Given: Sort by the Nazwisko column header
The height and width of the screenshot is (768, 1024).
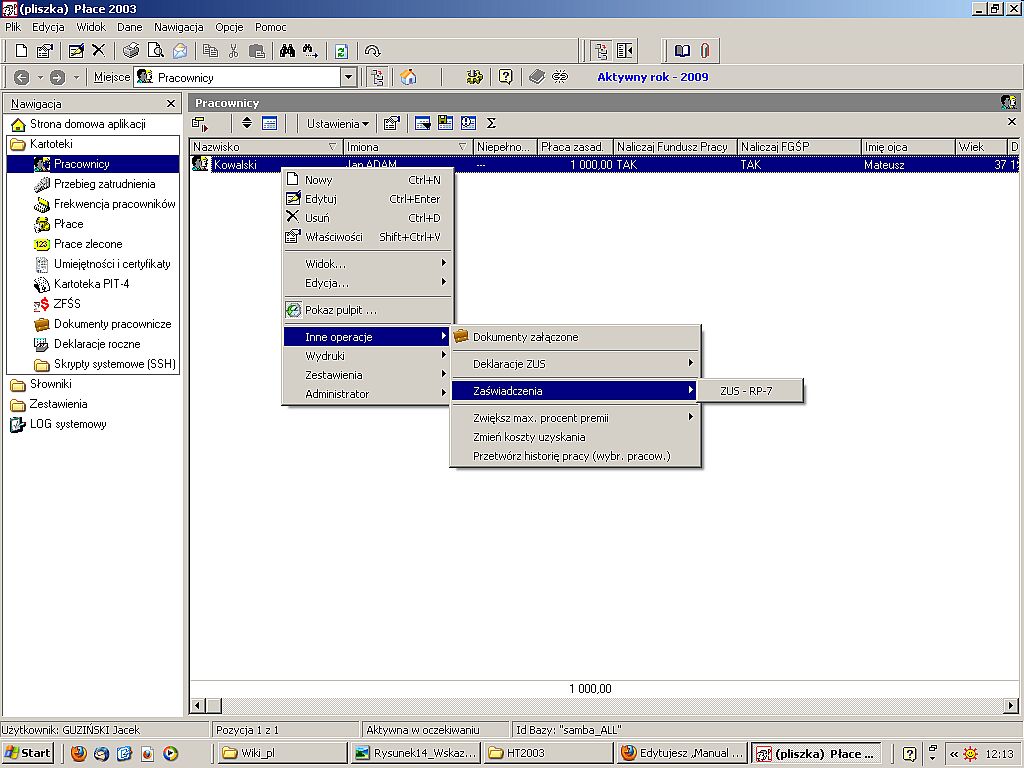Looking at the screenshot, I should 266,147.
